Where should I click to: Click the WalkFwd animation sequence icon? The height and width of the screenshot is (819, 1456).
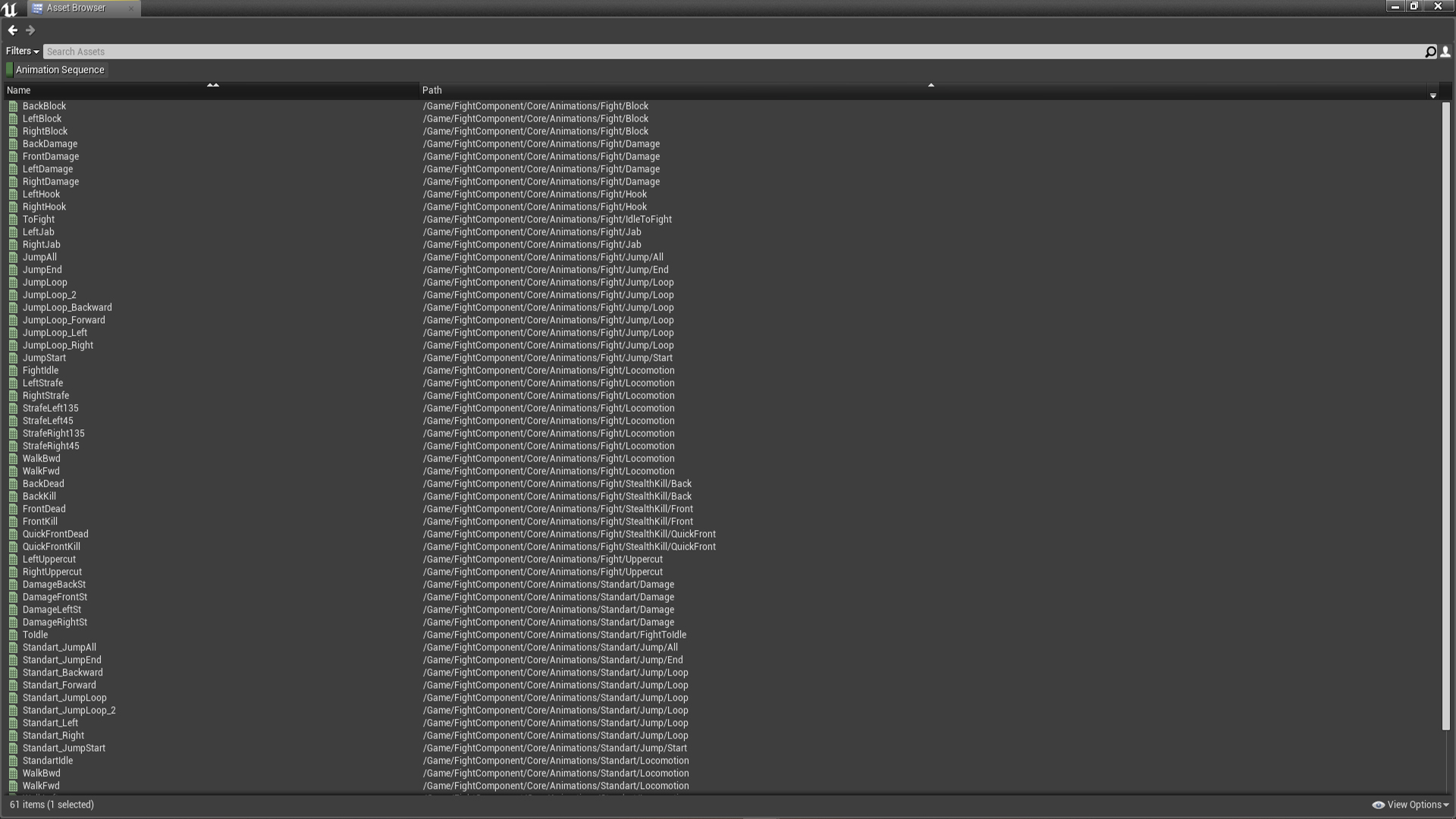tap(14, 471)
